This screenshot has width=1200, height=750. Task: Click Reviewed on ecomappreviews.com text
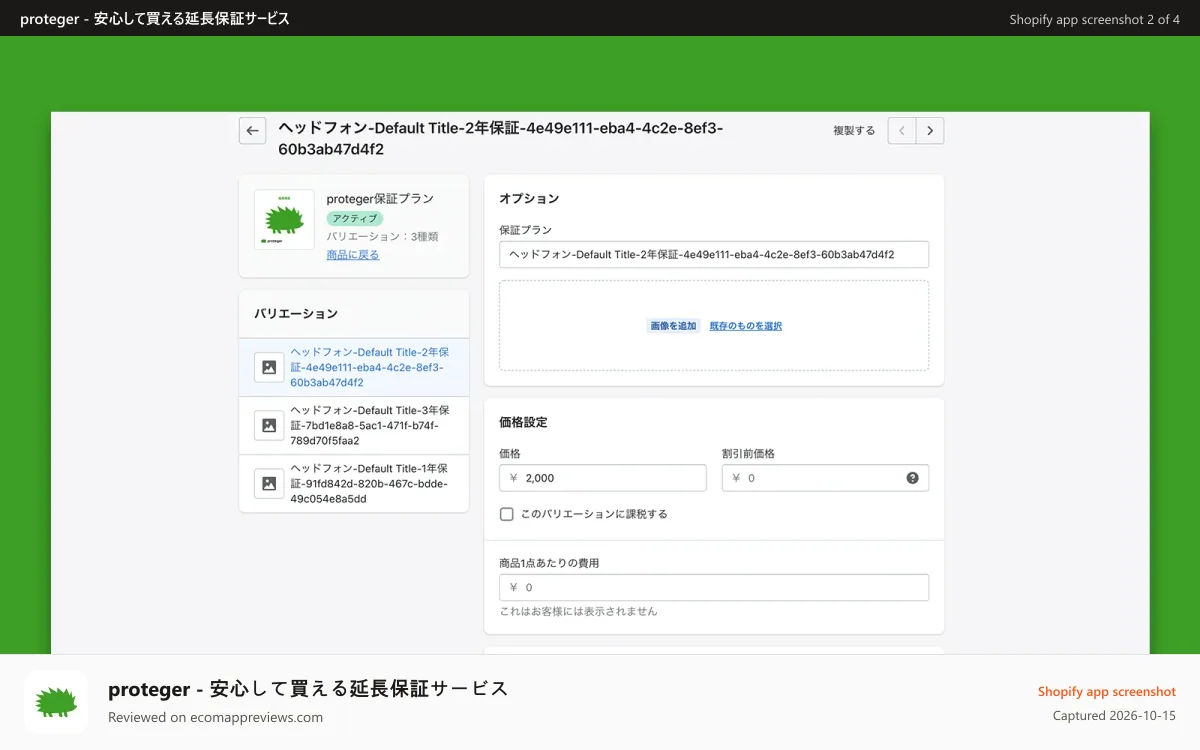click(x=215, y=717)
